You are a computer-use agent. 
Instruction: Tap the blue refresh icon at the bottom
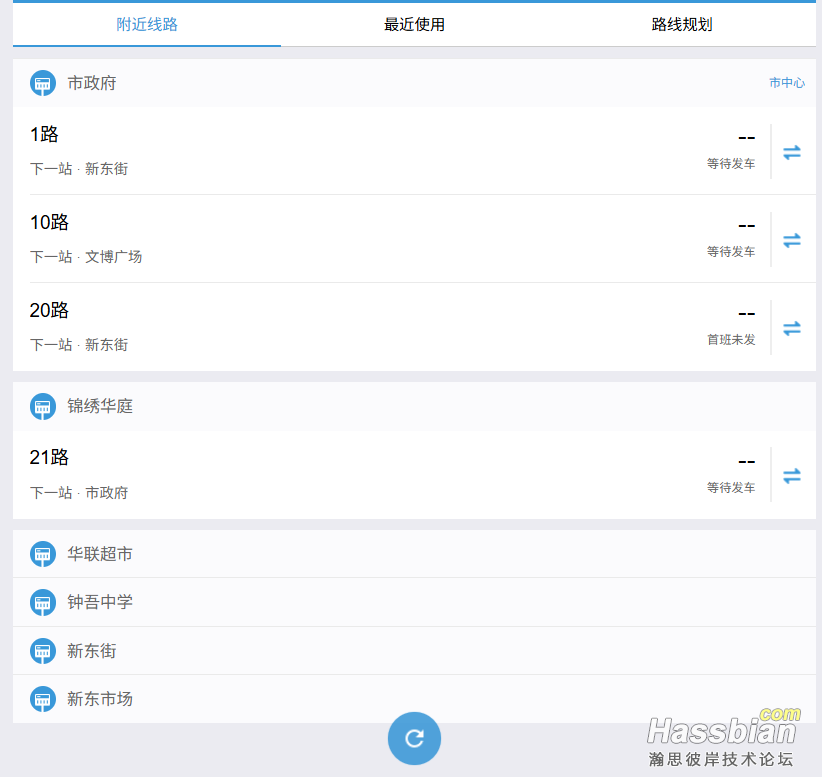(x=414, y=738)
